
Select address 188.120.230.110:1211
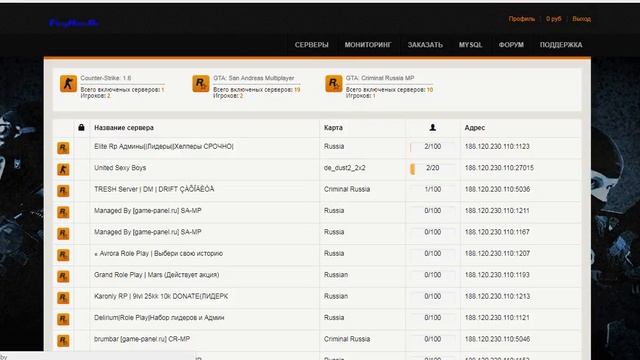[x=497, y=211]
